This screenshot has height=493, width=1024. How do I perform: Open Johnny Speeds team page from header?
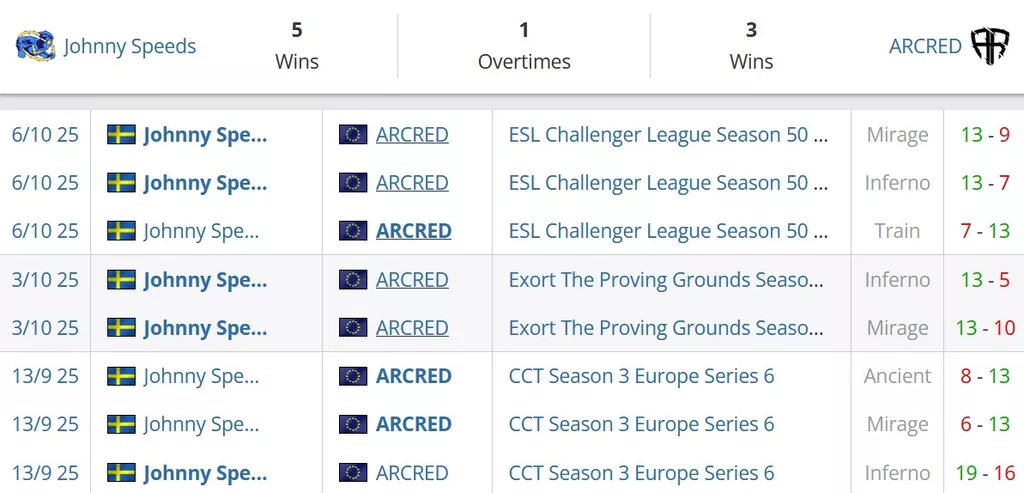tap(130, 46)
